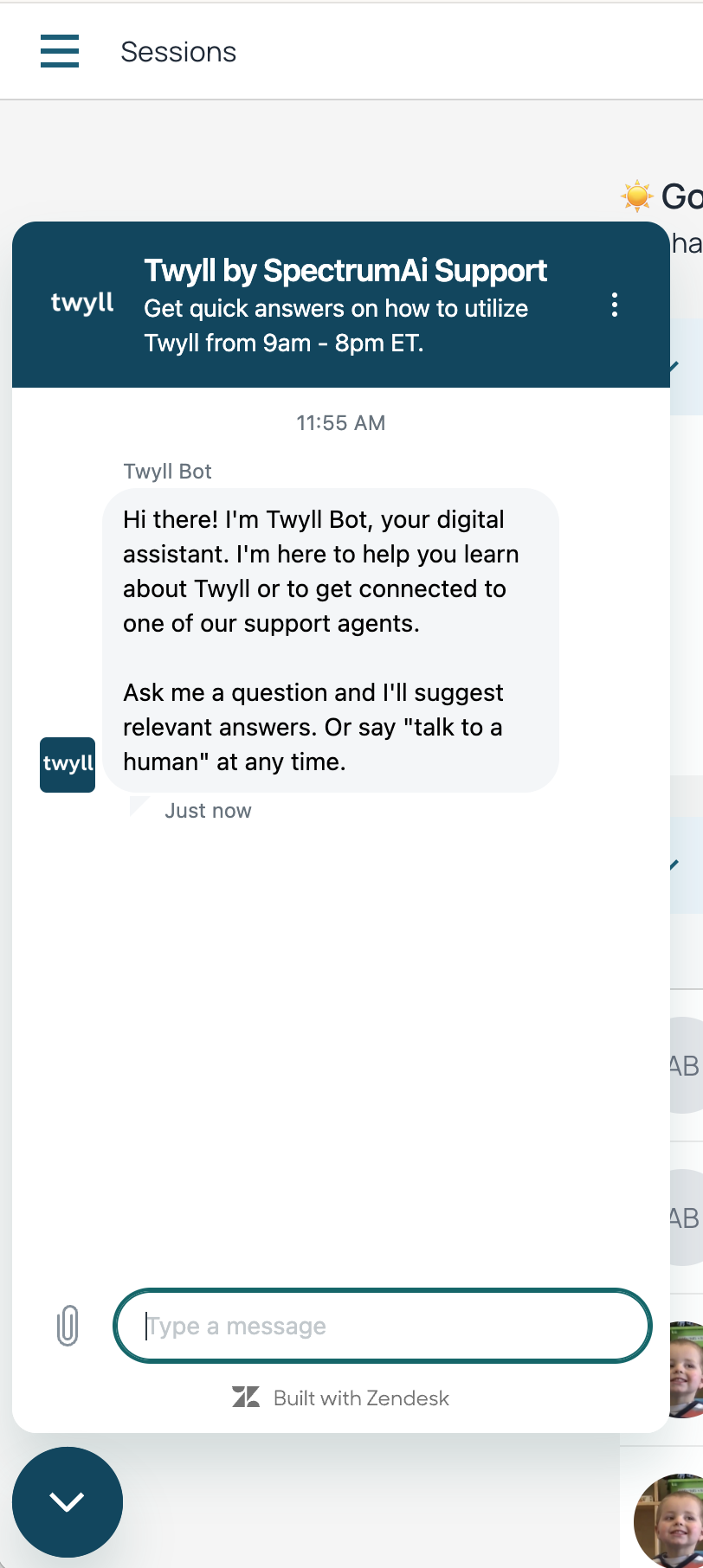703x1568 pixels.
Task: Click the Sessions page title
Action: coord(178,52)
